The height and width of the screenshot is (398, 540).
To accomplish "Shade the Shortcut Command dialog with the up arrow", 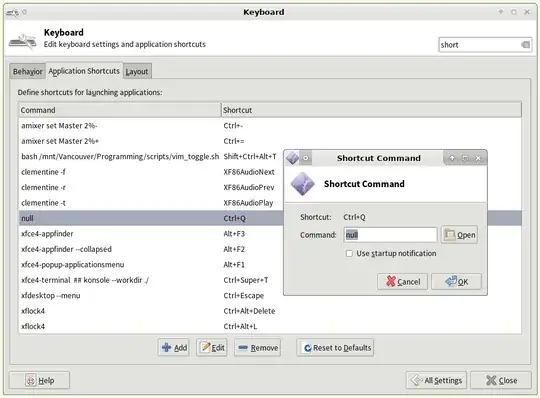I will pyautogui.click(x=452, y=158).
